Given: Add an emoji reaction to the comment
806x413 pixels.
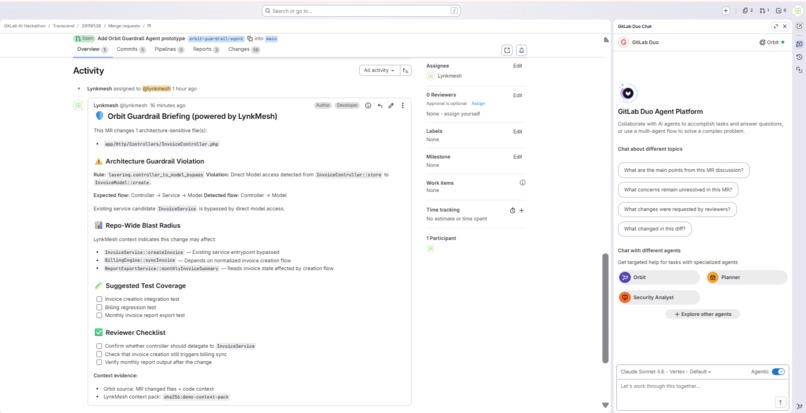Looking at the screenshot, I should (368, 105).
